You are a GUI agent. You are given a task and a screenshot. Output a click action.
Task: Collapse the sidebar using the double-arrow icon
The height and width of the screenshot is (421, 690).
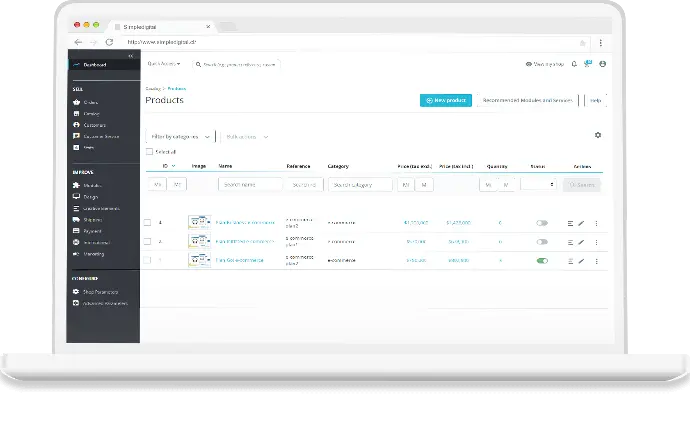pos(131,57)
